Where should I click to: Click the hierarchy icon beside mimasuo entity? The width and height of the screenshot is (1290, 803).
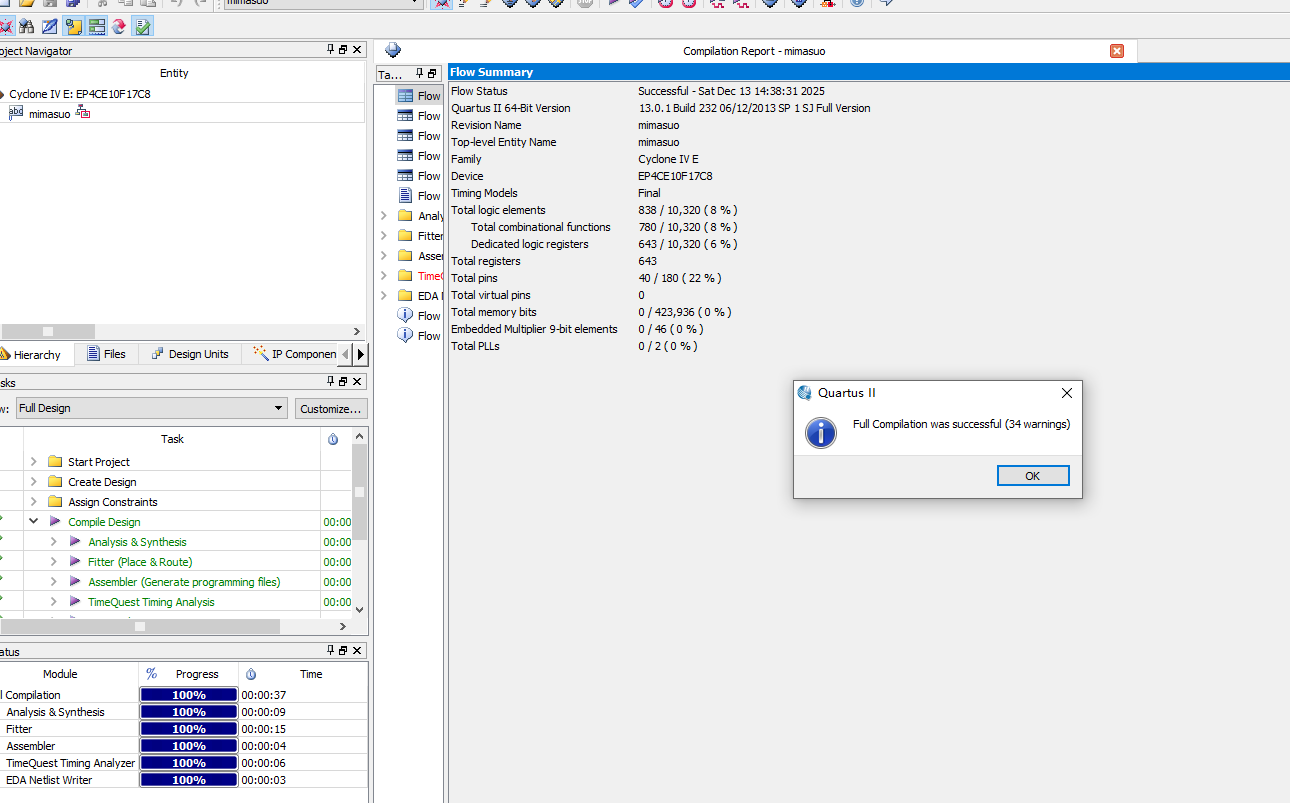click(83, 113)
